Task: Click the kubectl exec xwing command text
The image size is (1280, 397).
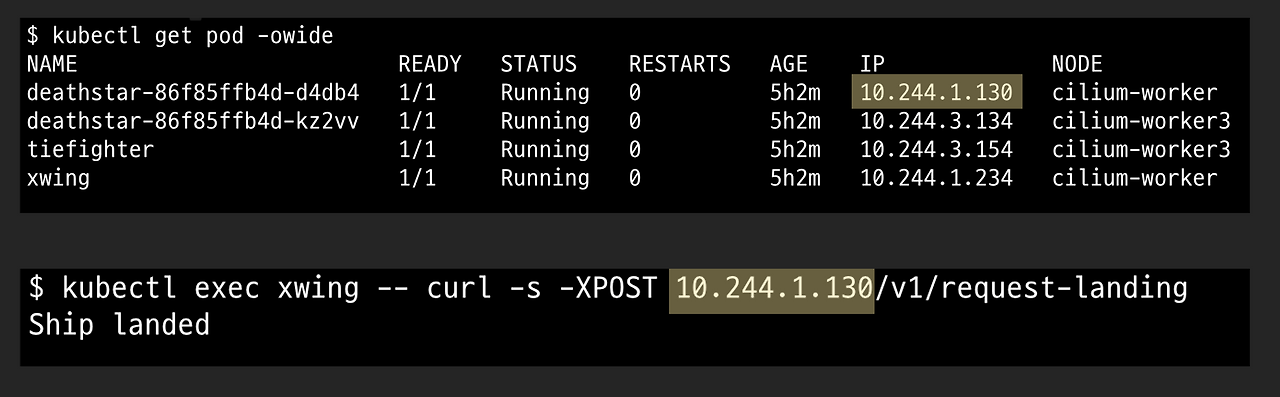Action: [x=210, y=289]
